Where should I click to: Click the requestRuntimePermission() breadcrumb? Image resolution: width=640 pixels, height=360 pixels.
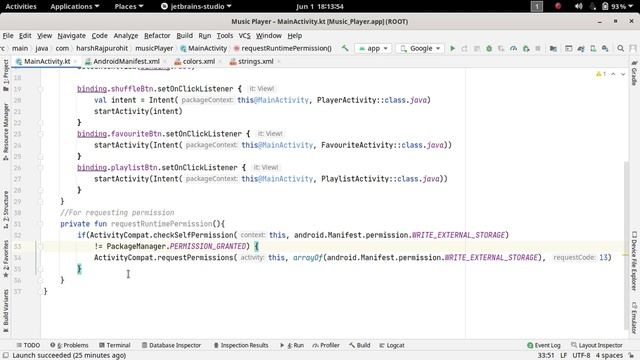click(x=282, y=48)
